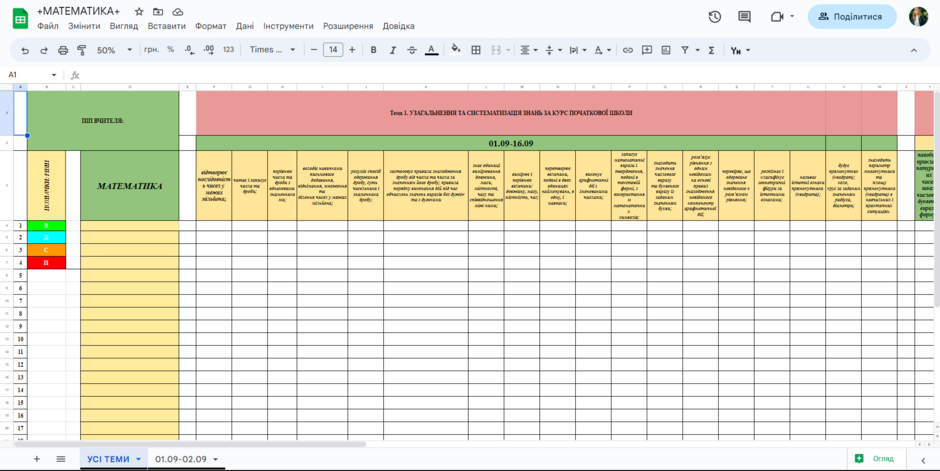Screen dimensions: 940x471
Task: Open the Вставити menu
Action: 167,26
